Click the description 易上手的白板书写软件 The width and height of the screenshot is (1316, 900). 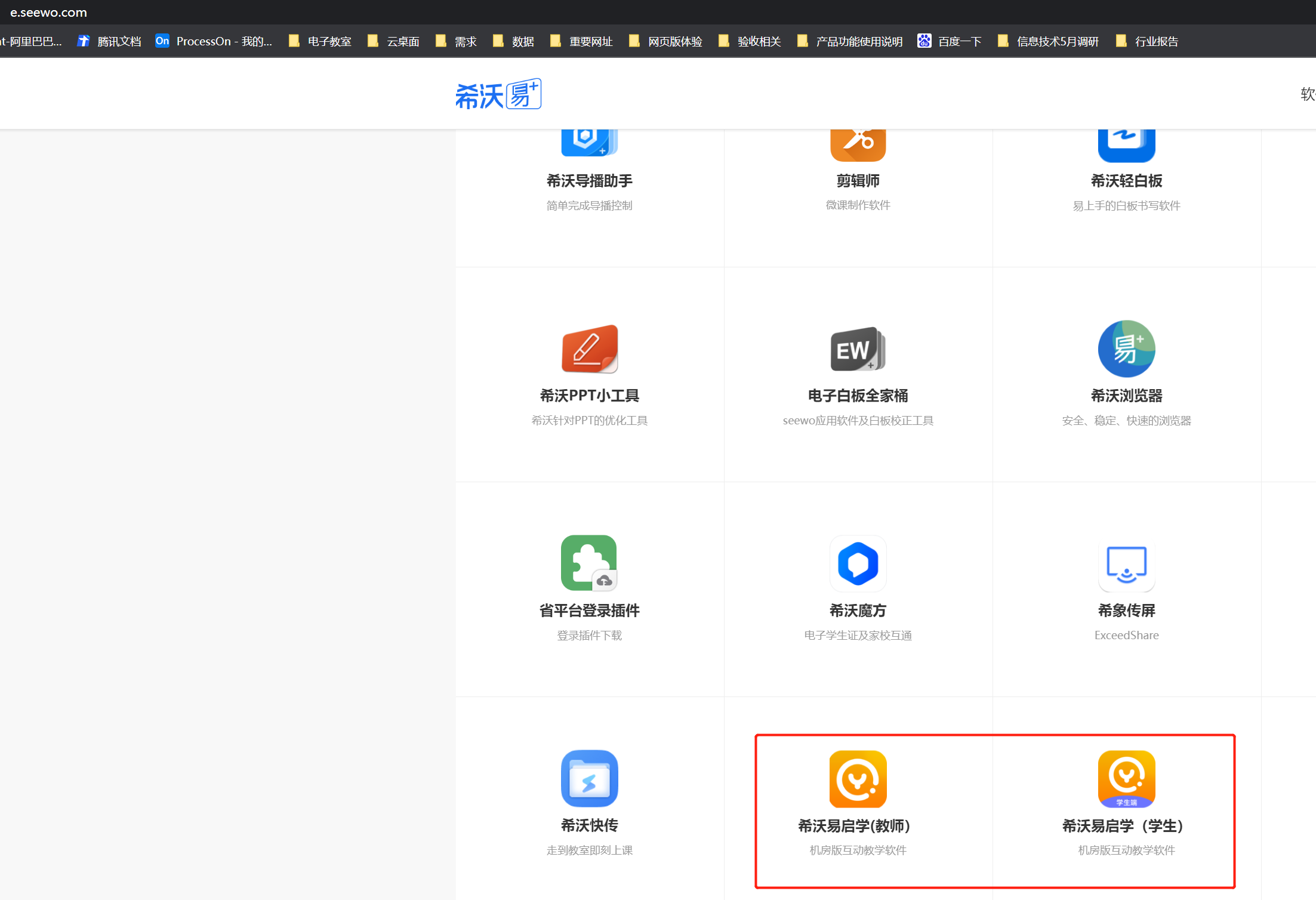click(x=1127, y=206)
